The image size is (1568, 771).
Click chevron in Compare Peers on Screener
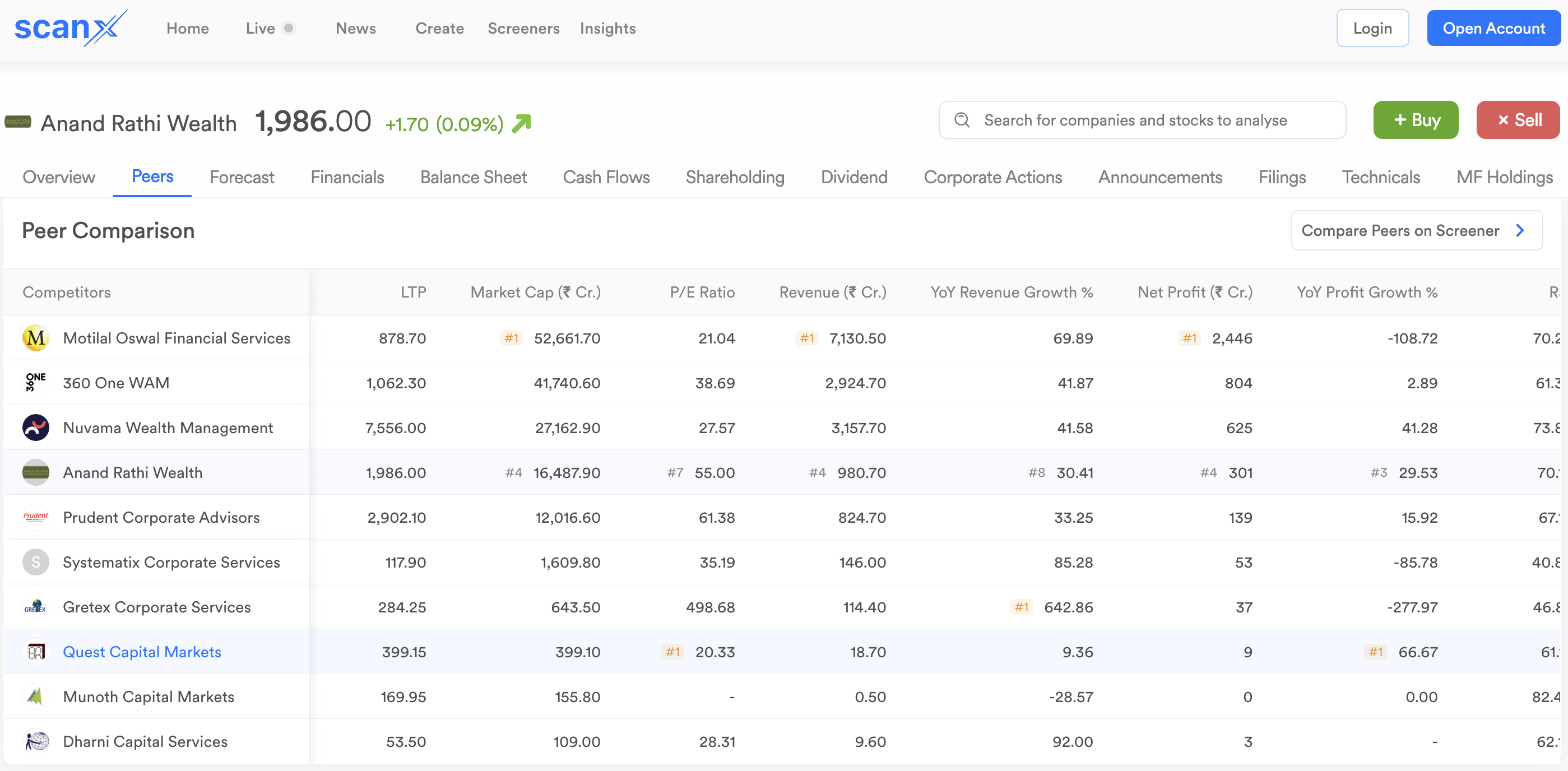tap(1520, 231)
